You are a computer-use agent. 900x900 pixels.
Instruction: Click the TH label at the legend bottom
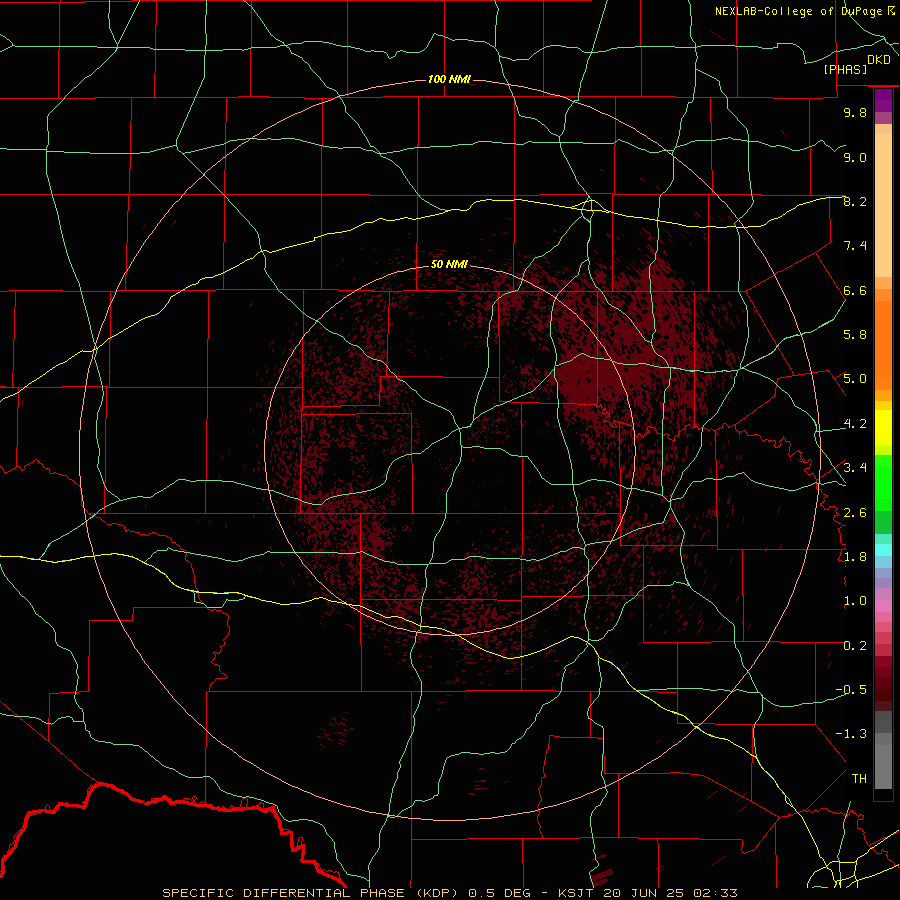(859, 779)
